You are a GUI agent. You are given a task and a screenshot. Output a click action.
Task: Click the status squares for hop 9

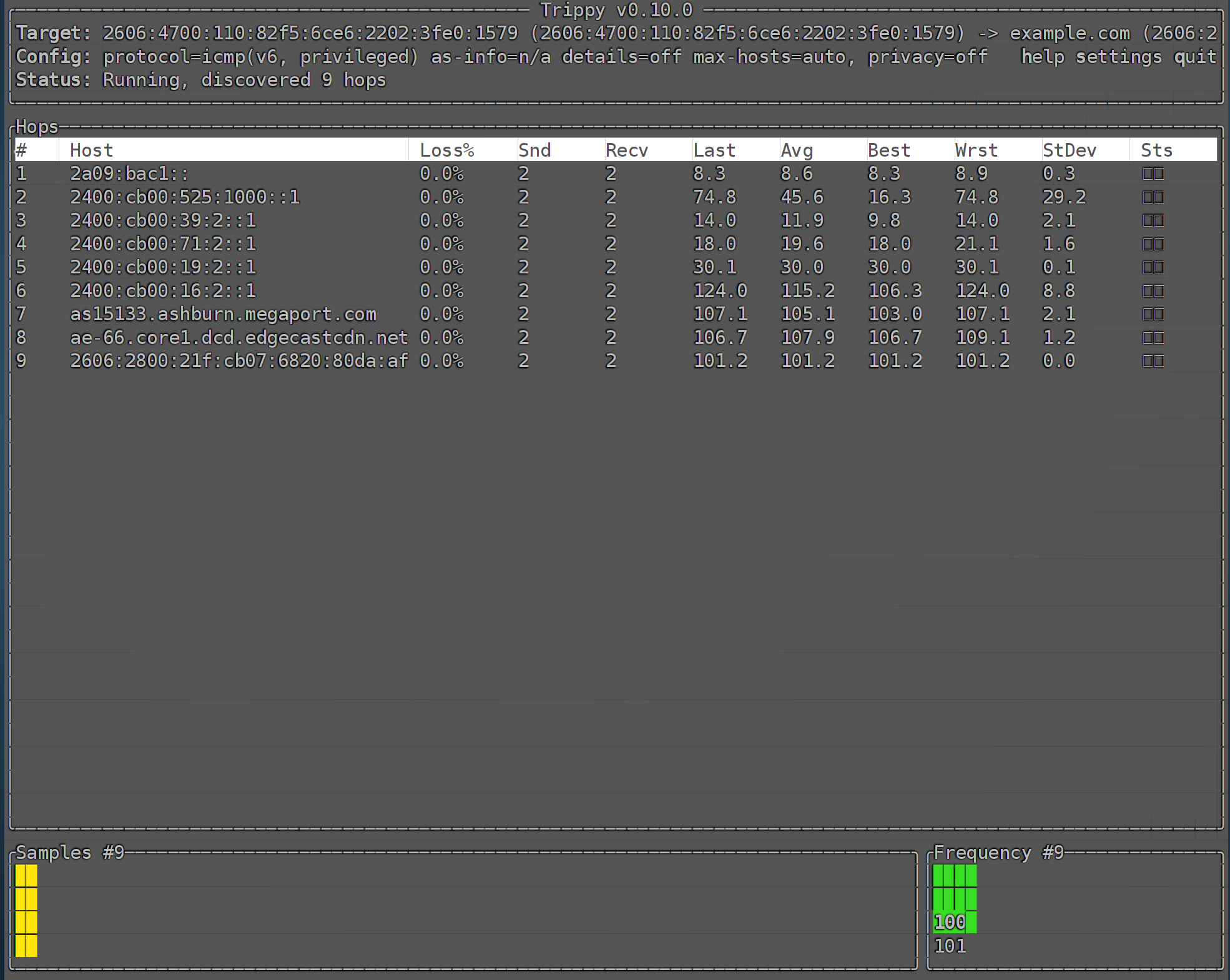[1153, 361]
